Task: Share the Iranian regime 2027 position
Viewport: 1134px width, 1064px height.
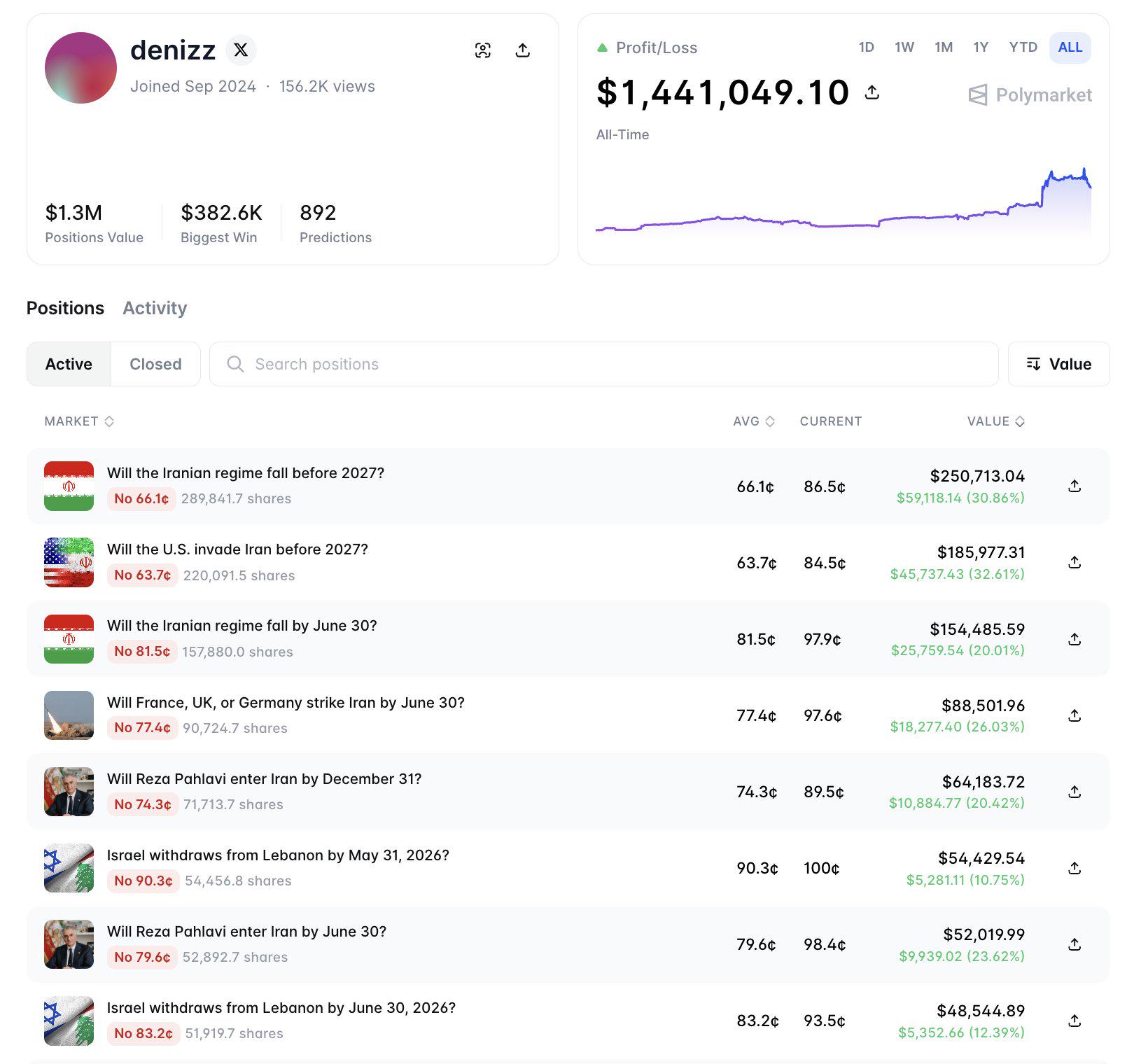Action: click(1074, 486)
